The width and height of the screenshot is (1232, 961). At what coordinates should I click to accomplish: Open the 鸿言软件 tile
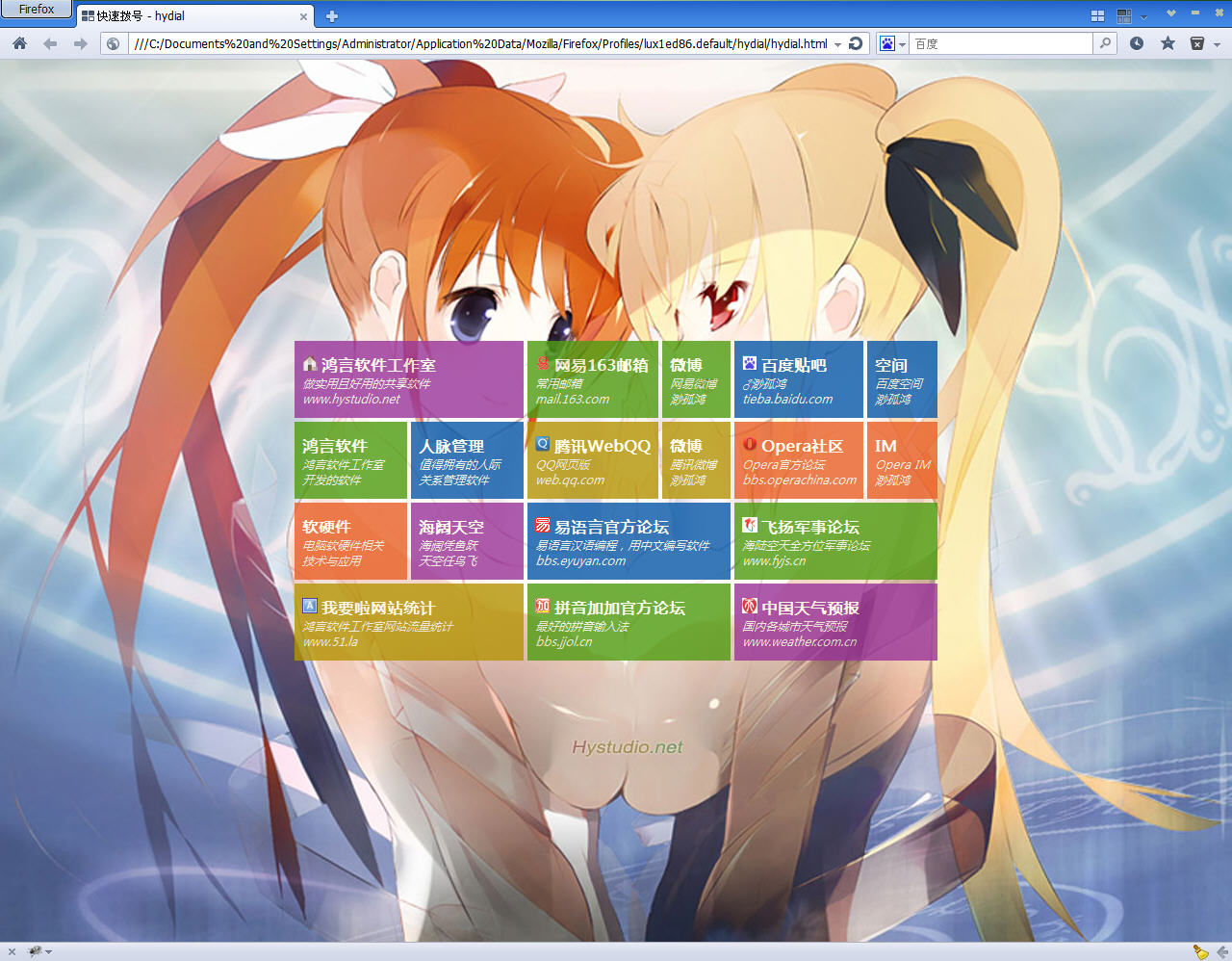coord(350,460)
